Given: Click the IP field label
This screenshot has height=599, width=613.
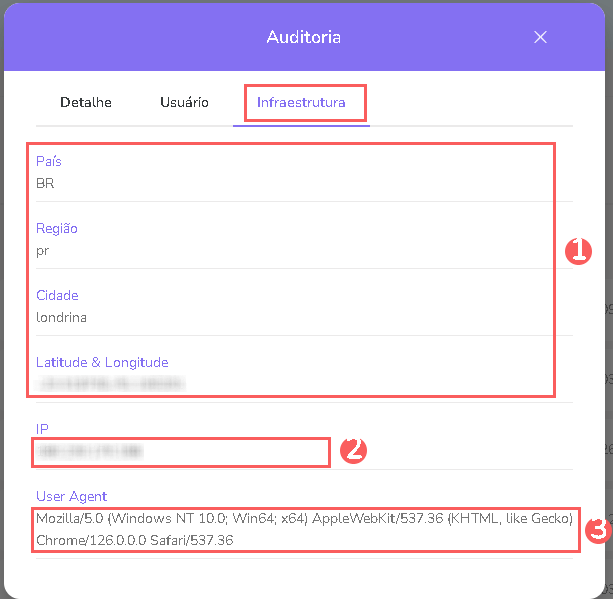Looking at the screenshot, I should point(42,429).
